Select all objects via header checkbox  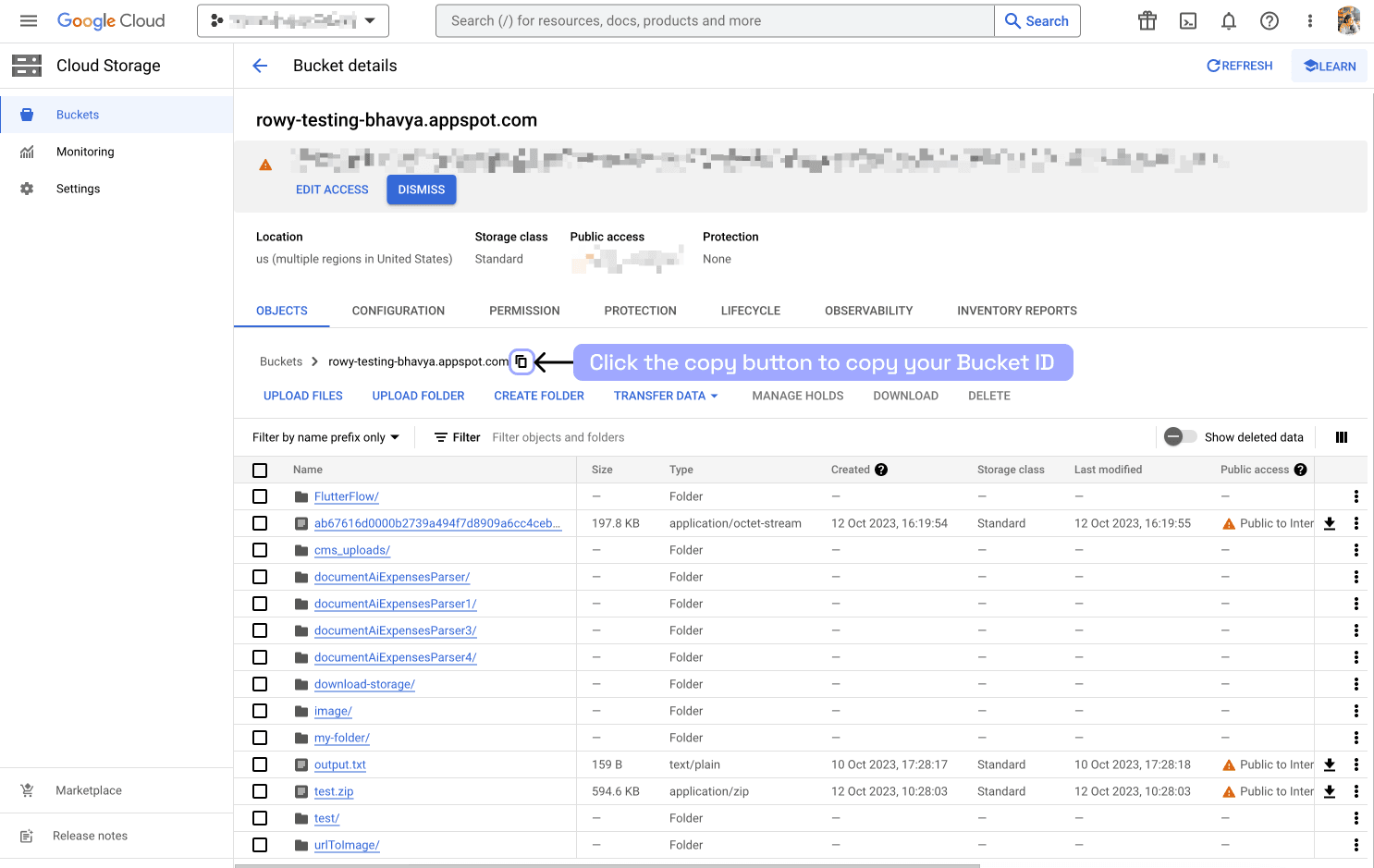(260, 470)
